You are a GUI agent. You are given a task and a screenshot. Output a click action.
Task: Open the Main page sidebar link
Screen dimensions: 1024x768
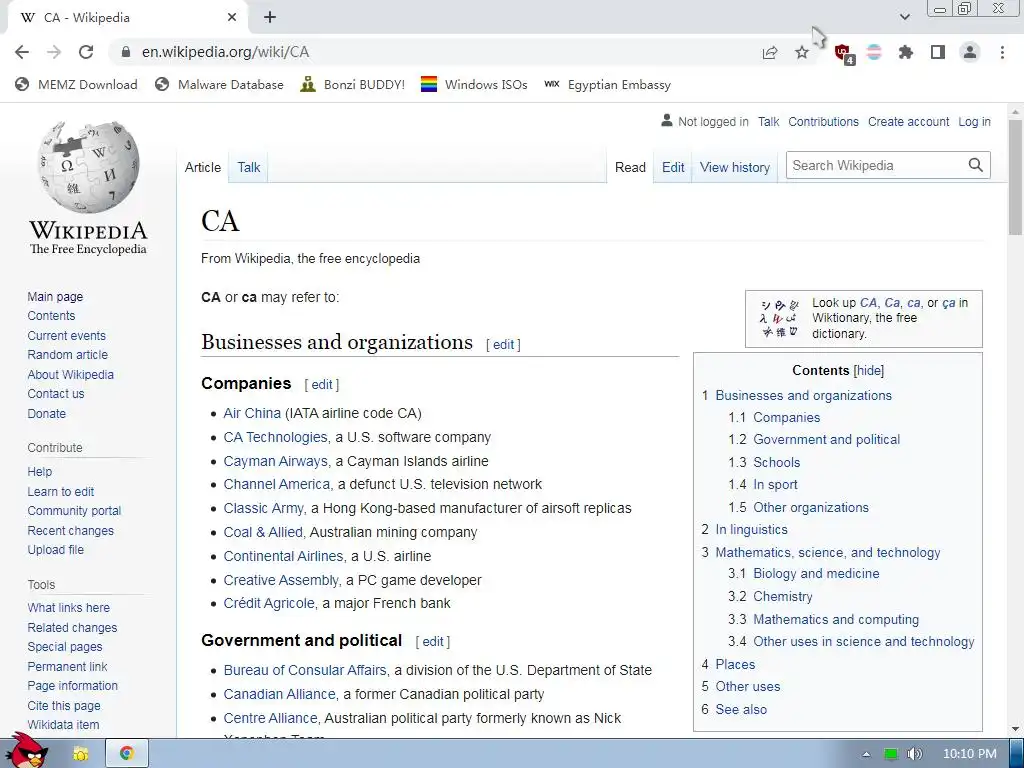55,296
